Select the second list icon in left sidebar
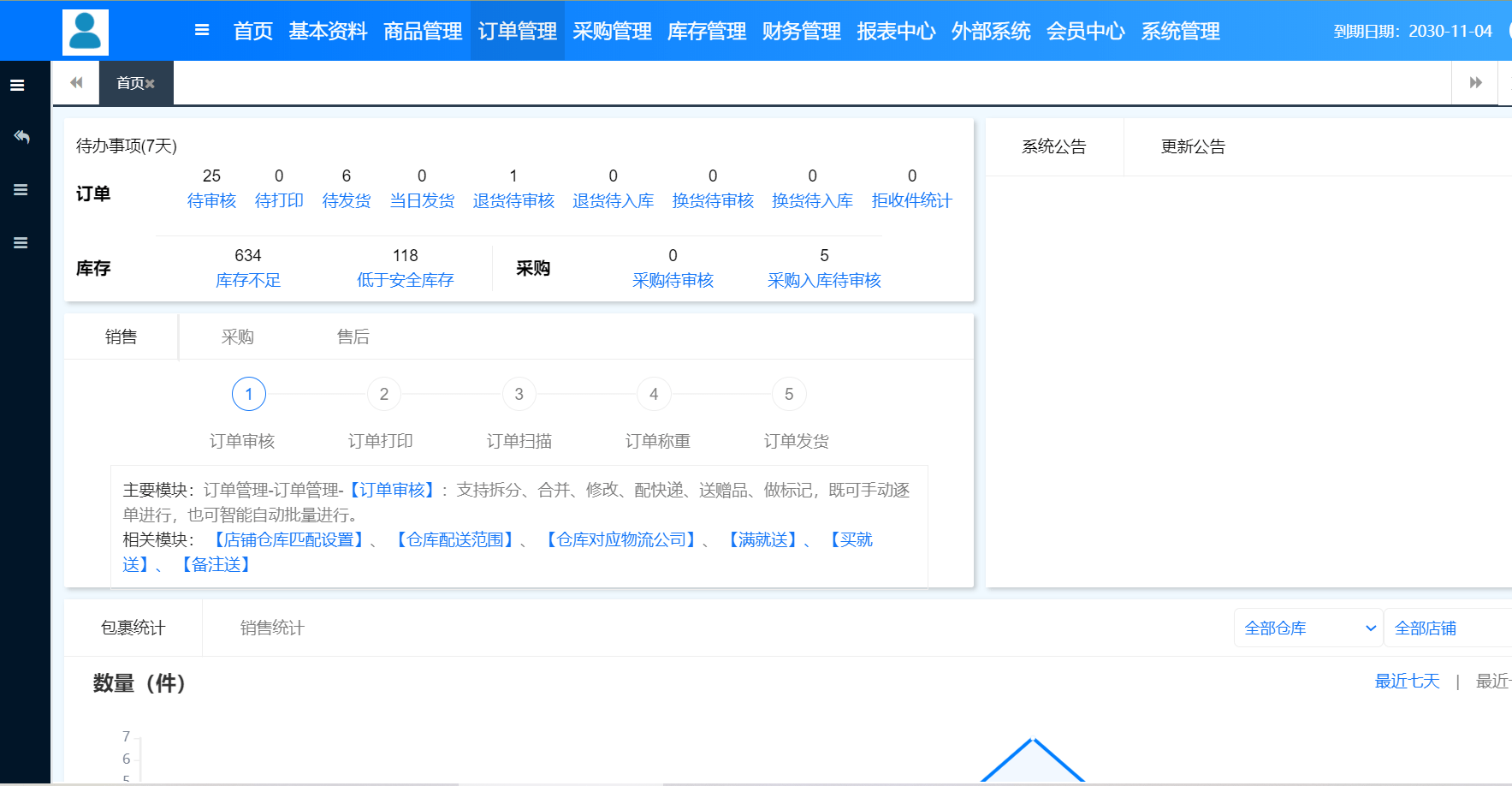 21,189
